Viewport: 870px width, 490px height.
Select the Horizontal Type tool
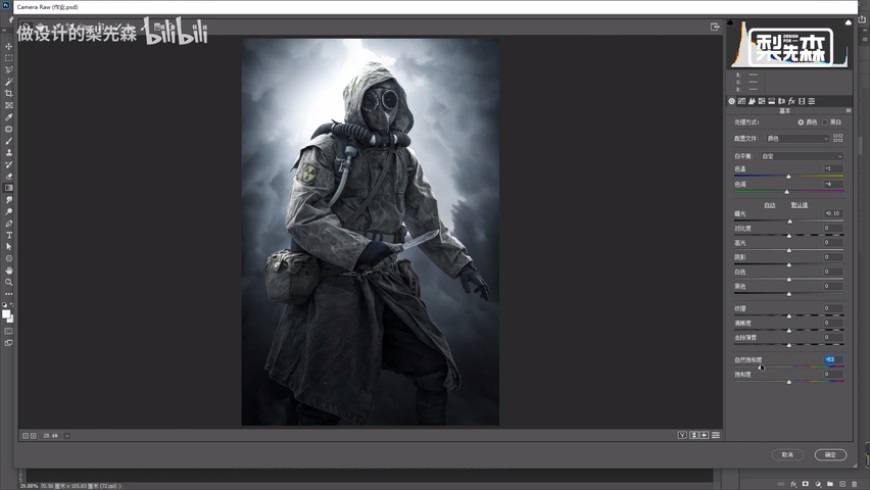9,234
